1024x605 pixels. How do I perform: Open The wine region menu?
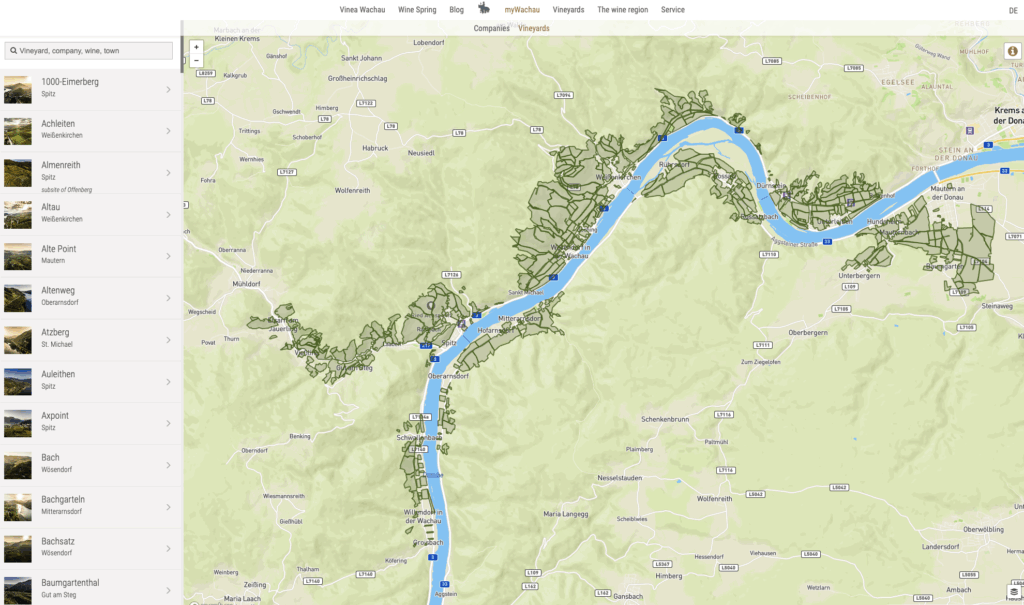click(x=622, y=10)
